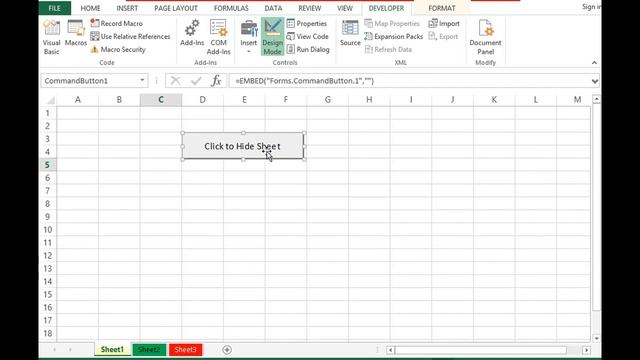Viewport: 640px width, 360px height.
Task: Switch to the DEVELOPER tab
Action: (x=386, y=8)
